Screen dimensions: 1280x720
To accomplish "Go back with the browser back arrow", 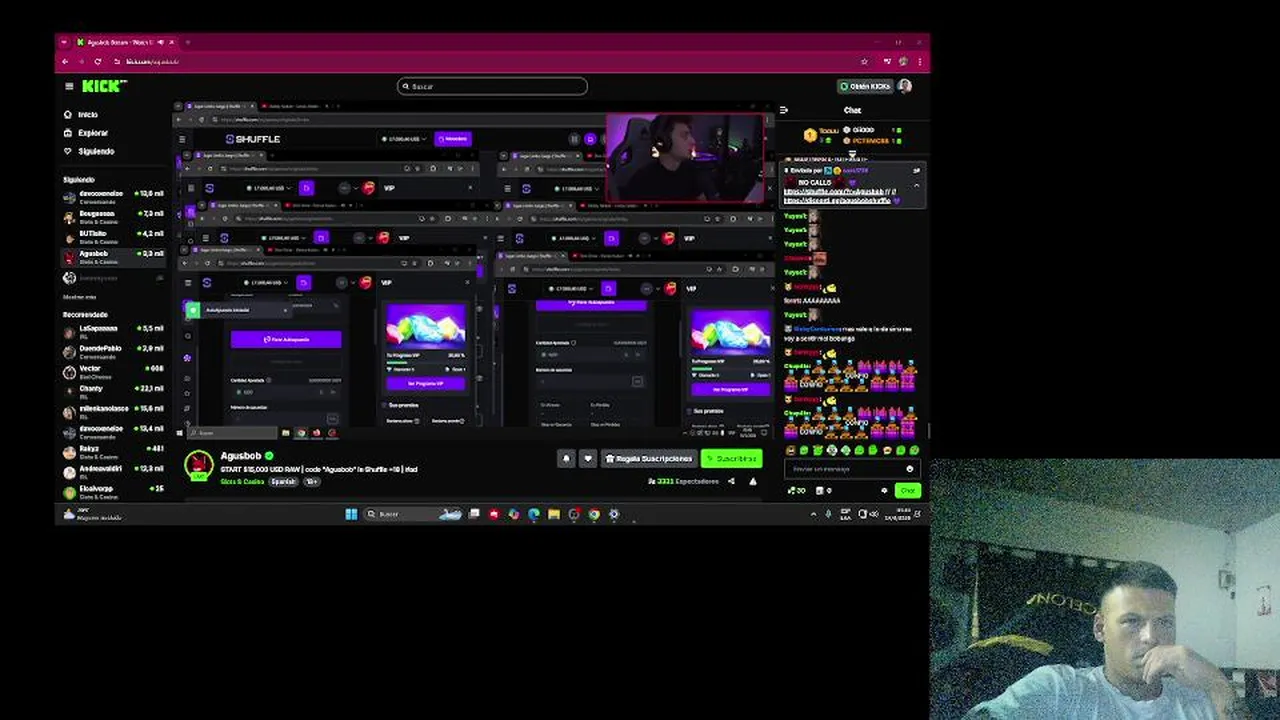I will (66, 62).
